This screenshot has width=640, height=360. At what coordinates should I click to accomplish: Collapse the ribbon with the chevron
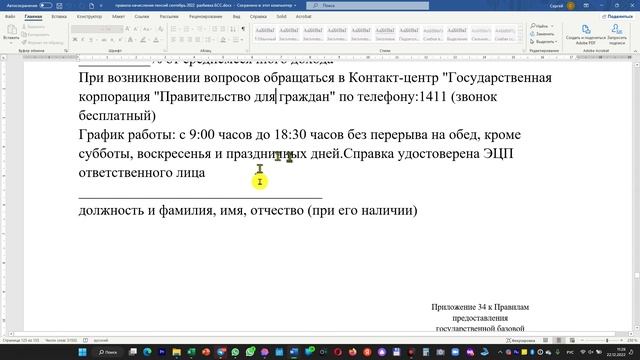pos(635,51)
